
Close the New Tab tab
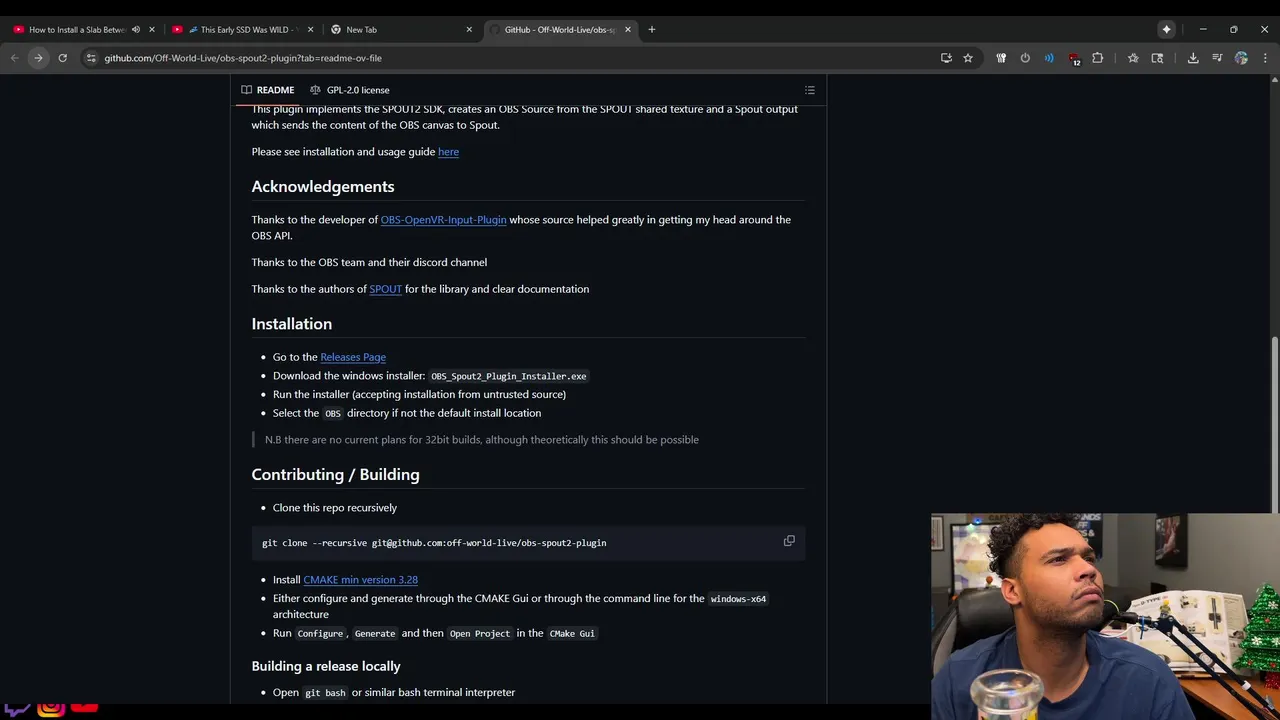point(469,30)
